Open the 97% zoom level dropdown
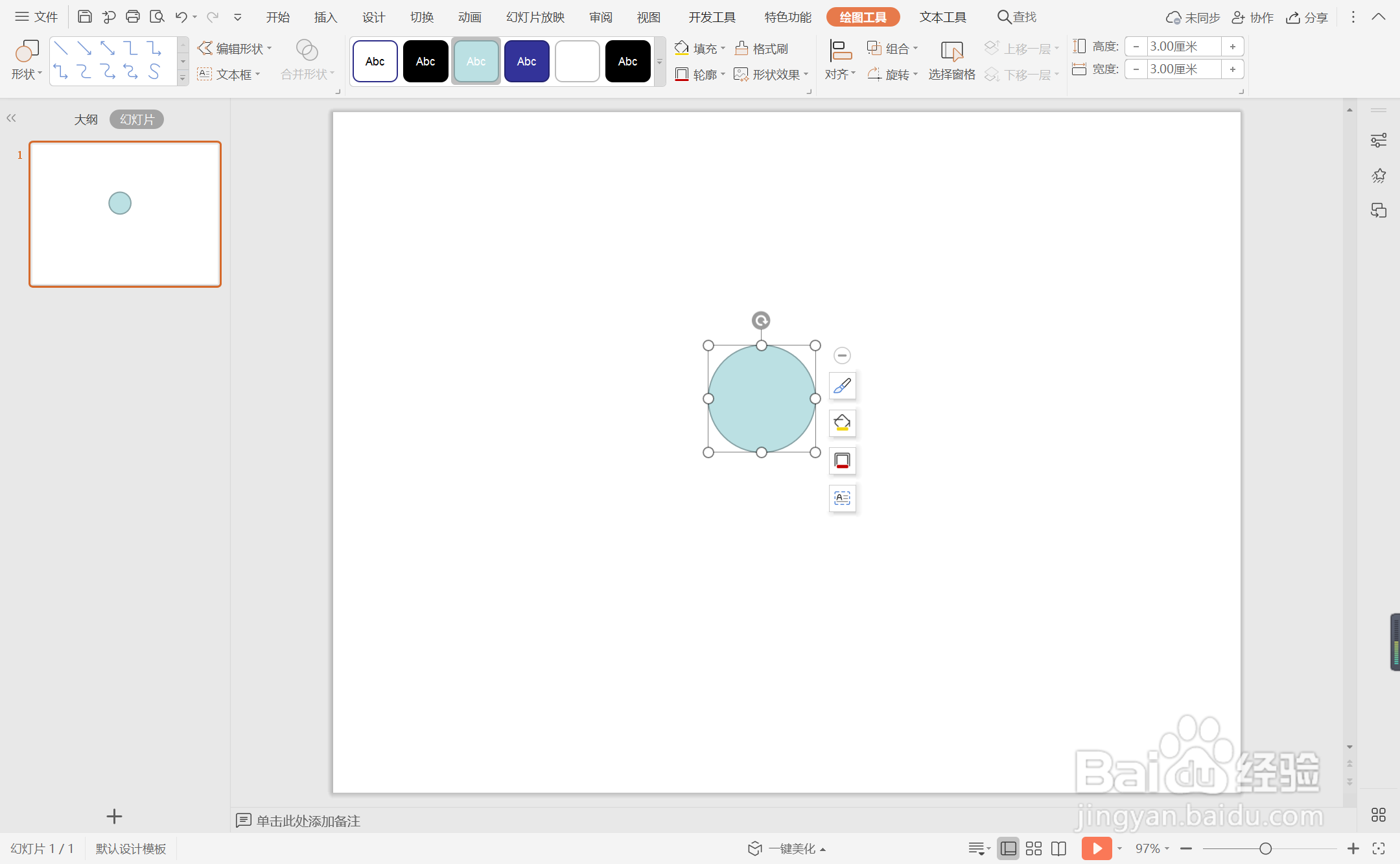The image size is (1400, 864). 1152,848
